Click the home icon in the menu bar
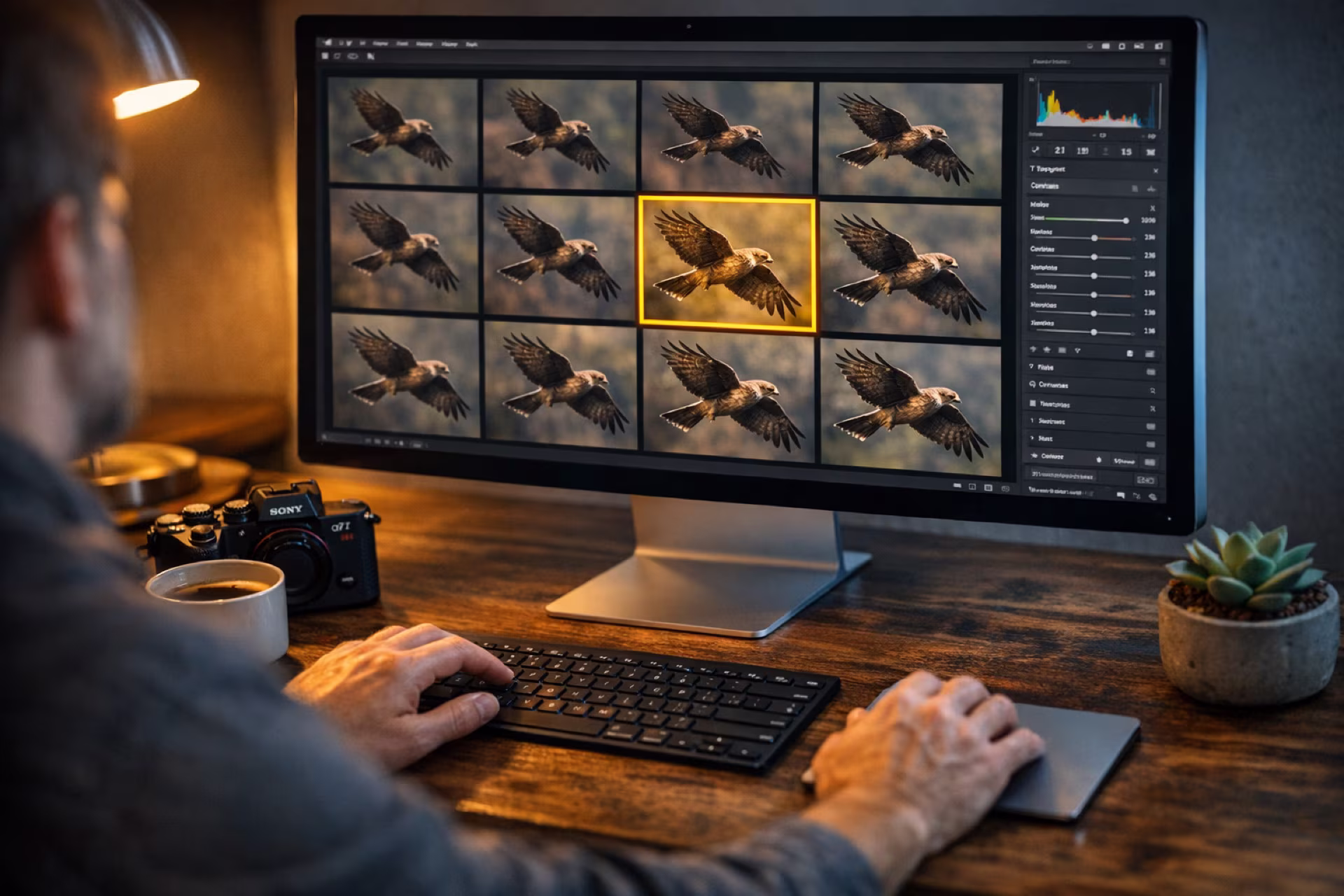1344x896 pixels. tap(328, 43)
